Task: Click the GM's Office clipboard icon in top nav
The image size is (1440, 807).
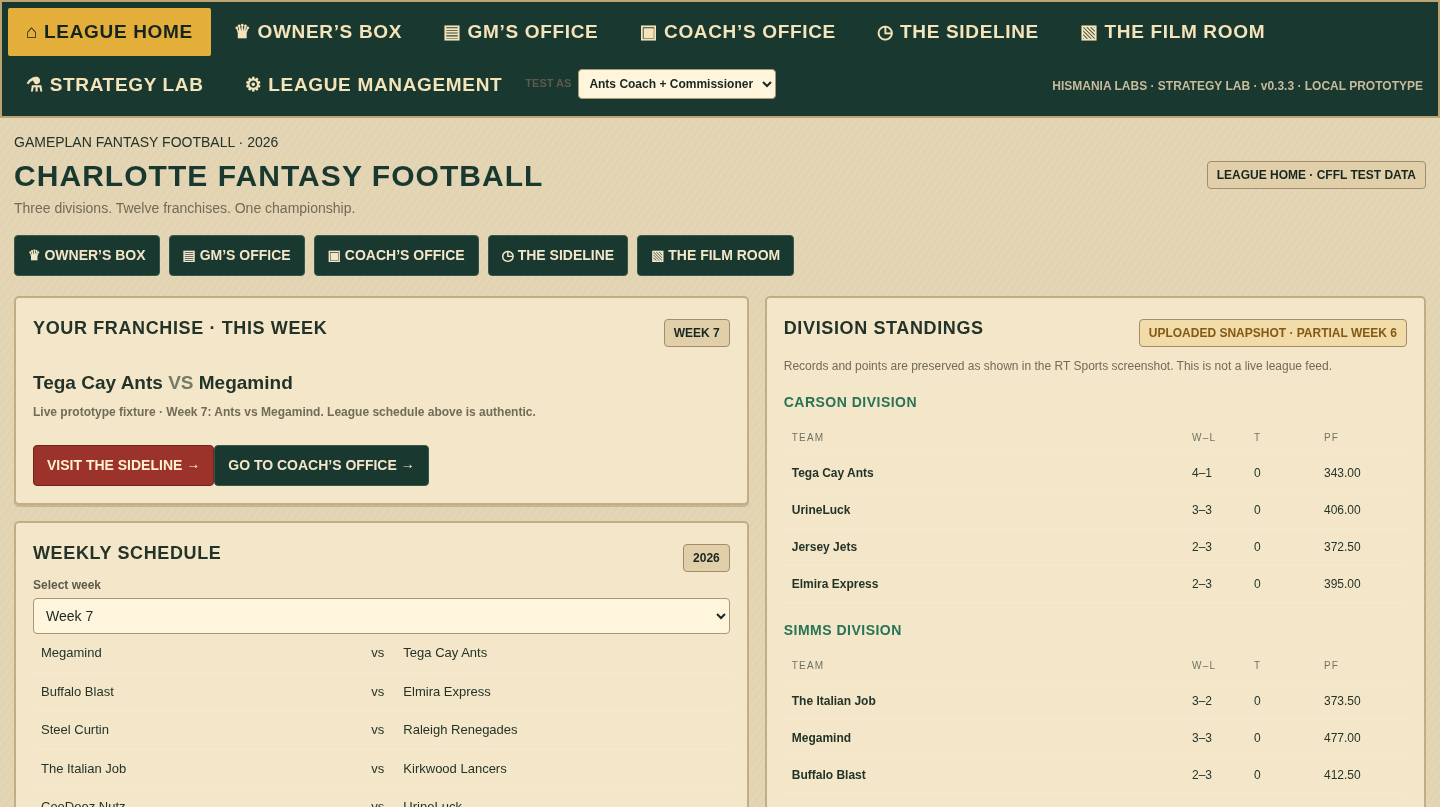Action: pyautogui.click(x=452, y=32)
